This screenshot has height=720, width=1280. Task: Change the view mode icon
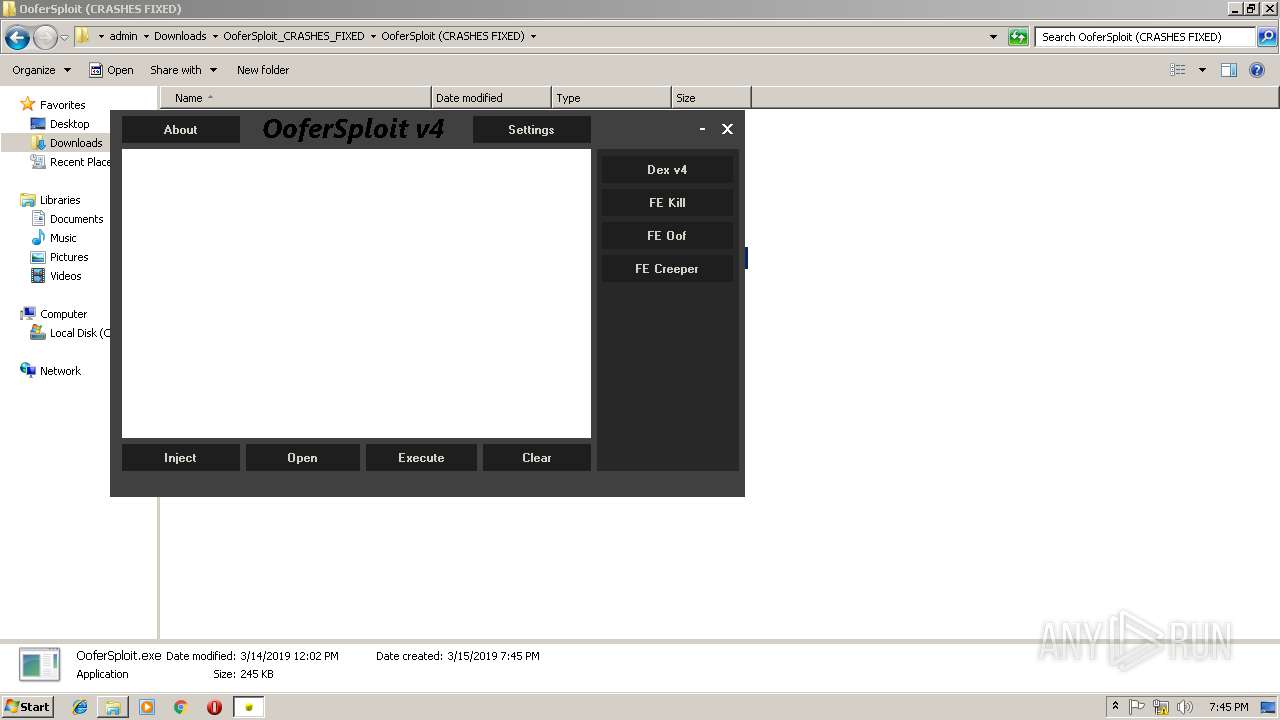1178,70
